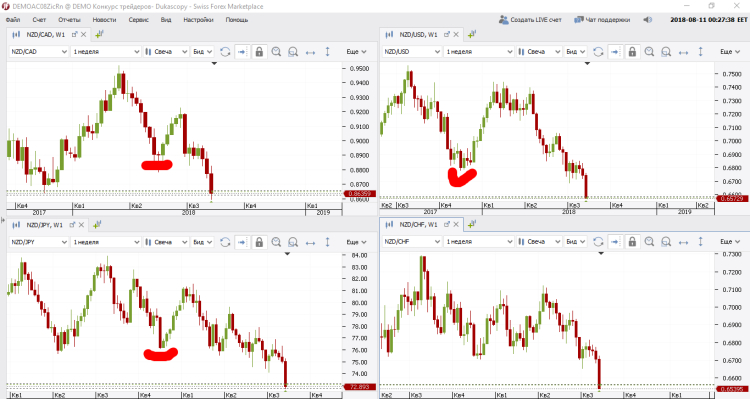Refresh the NZD/CAD chart data
The width and height of the screenshot is (750, 399).
pos(225,52)
